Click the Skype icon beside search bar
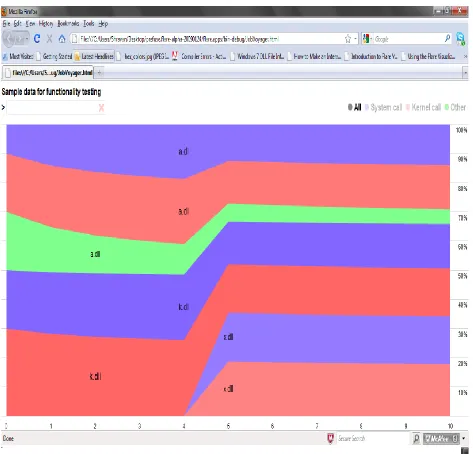The width and height of the screenshot is (473, 454). pyautogui.click(x=461, y=39)
